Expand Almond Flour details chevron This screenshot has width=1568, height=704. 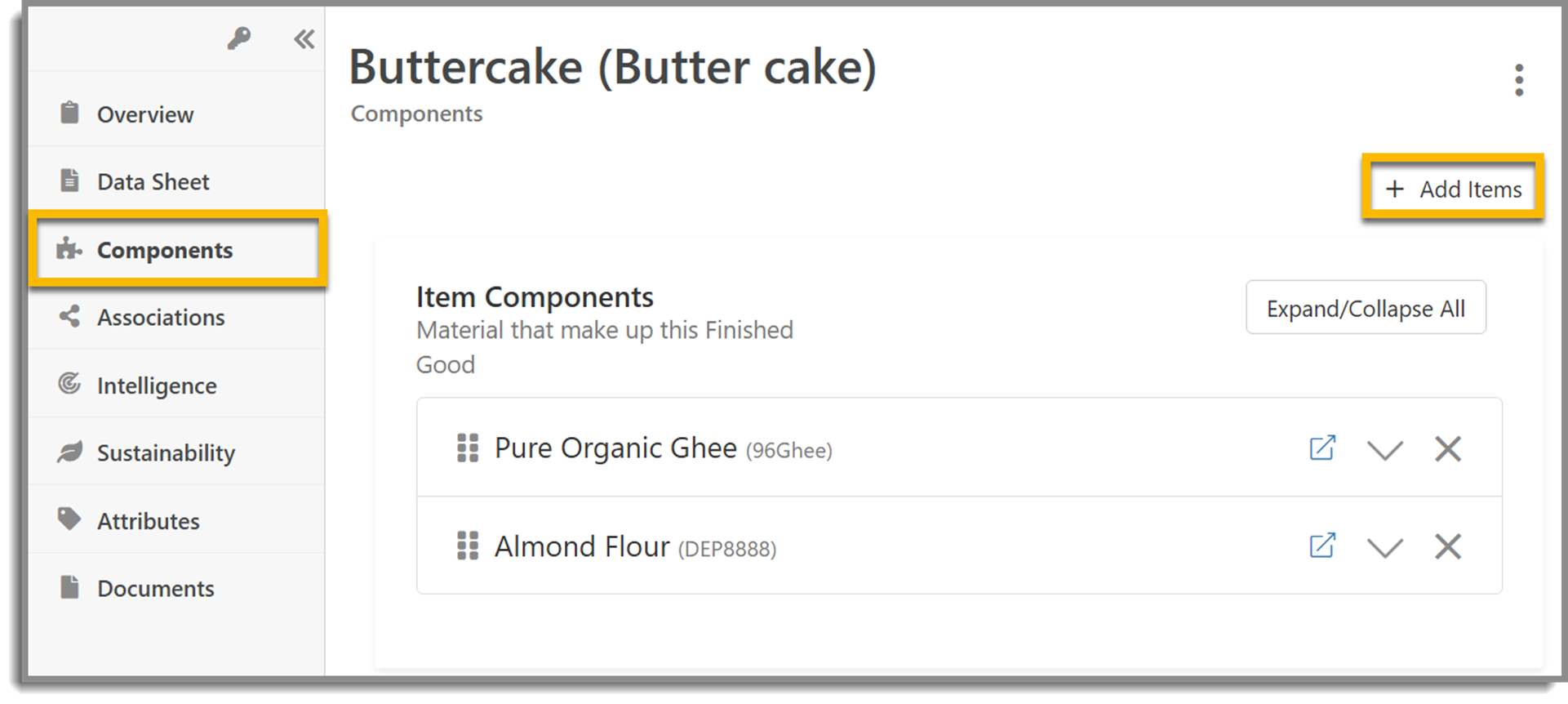1385,547
